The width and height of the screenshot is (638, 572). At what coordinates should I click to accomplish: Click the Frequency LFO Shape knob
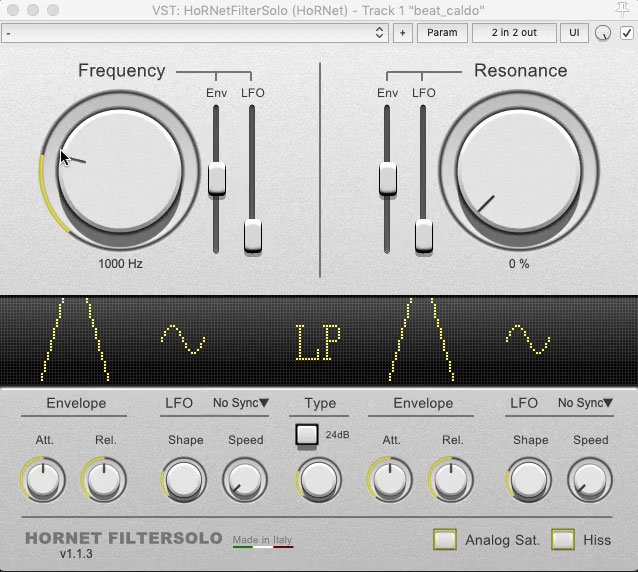coord(184,480)
